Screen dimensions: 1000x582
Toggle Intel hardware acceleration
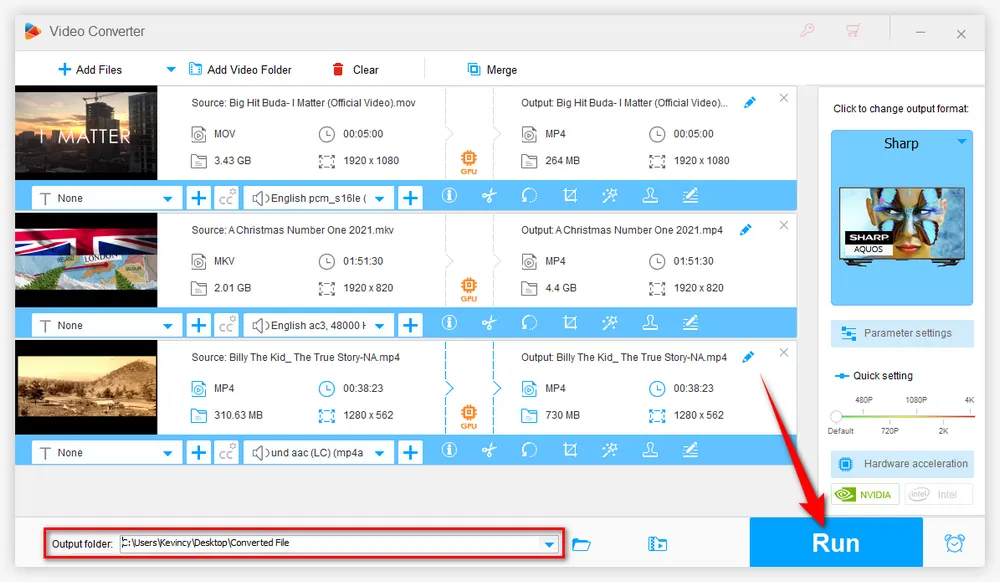pos(939,495)
